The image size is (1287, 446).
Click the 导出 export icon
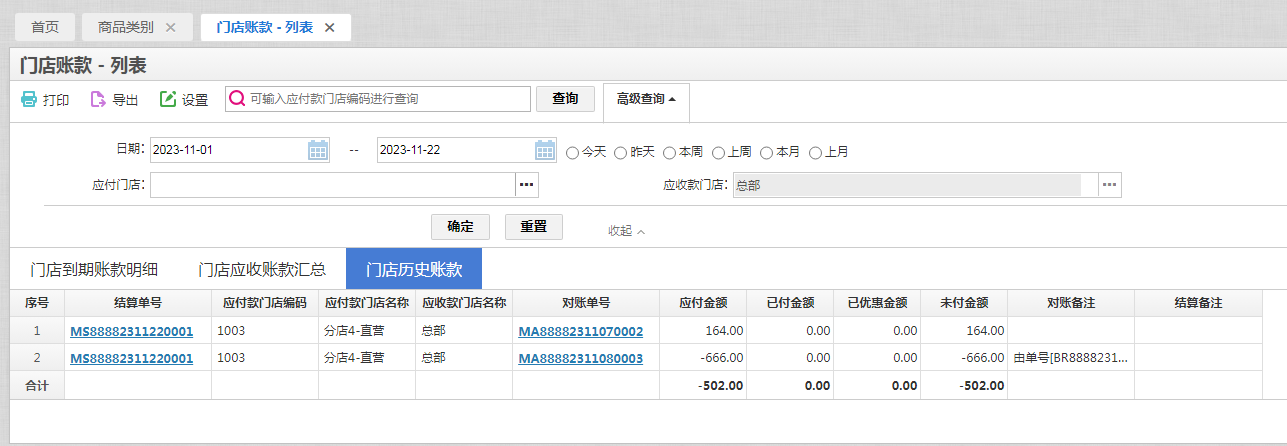pos(98,99)
